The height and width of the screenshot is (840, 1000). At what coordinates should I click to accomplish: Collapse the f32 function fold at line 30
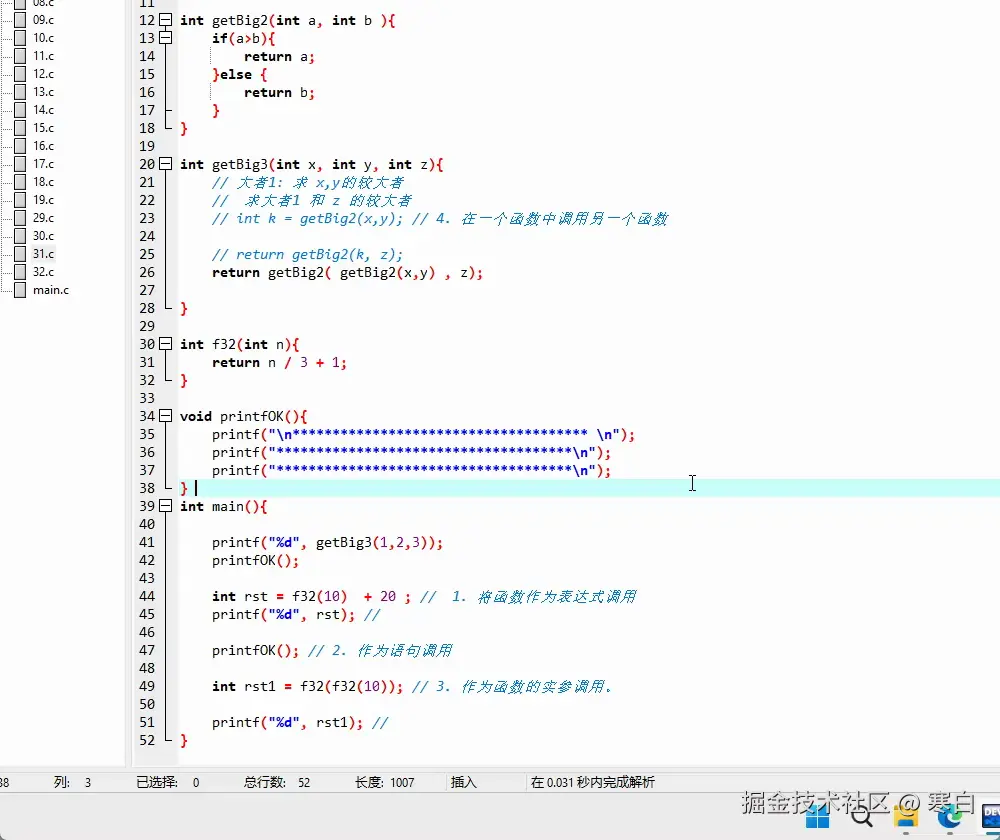coord(165,344)
